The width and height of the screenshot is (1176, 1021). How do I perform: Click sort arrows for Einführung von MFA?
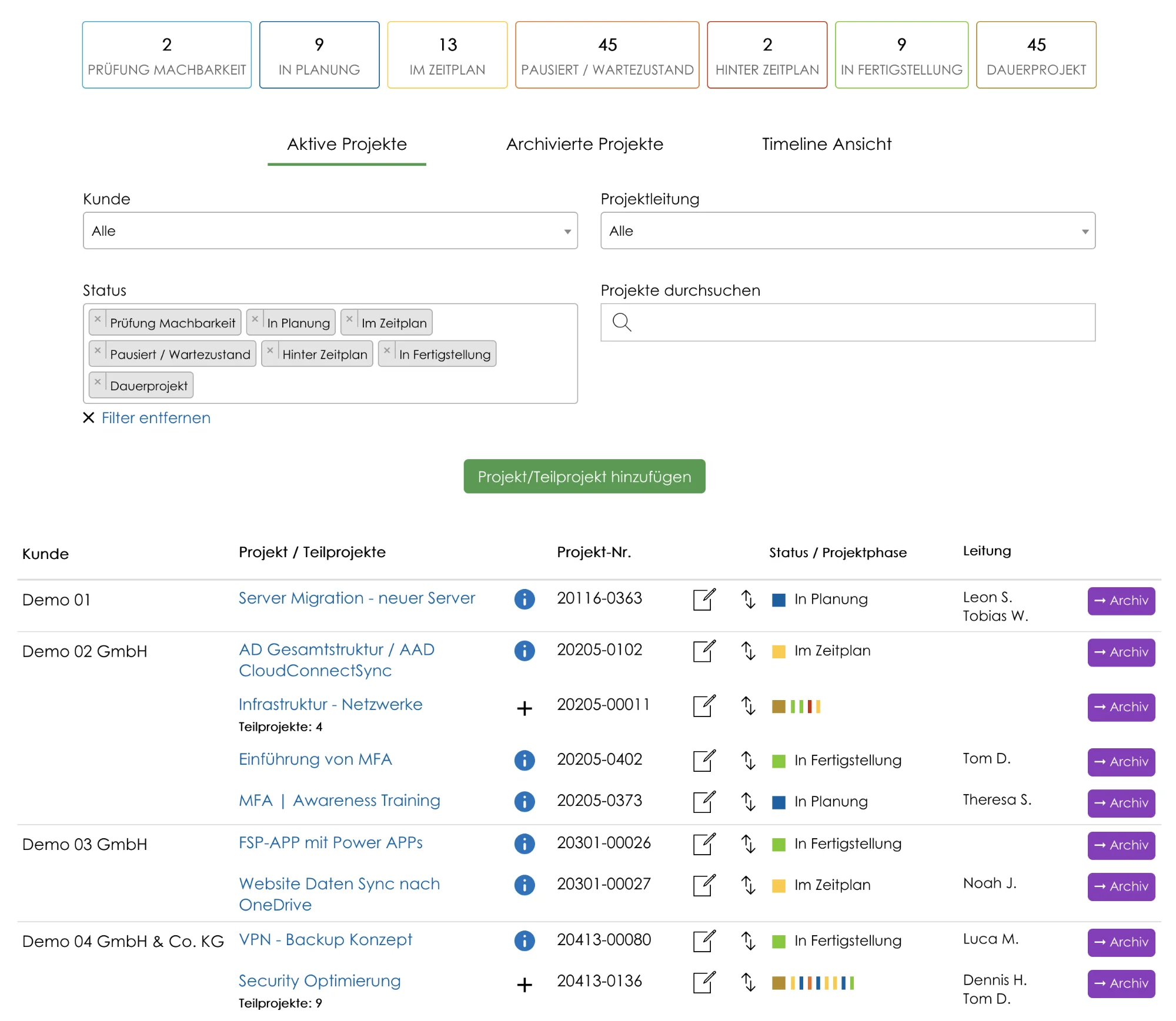pos(747,760)
